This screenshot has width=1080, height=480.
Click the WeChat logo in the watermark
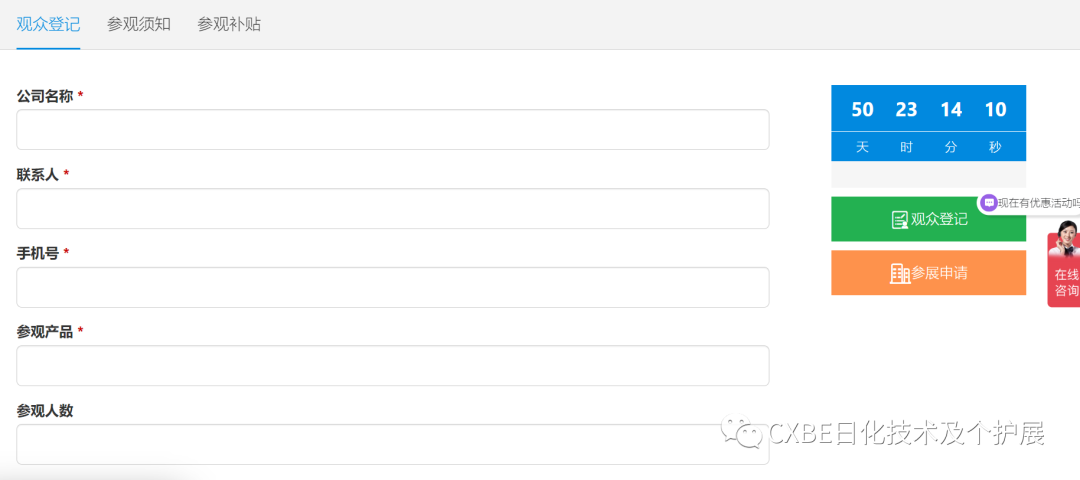(742, 432)
